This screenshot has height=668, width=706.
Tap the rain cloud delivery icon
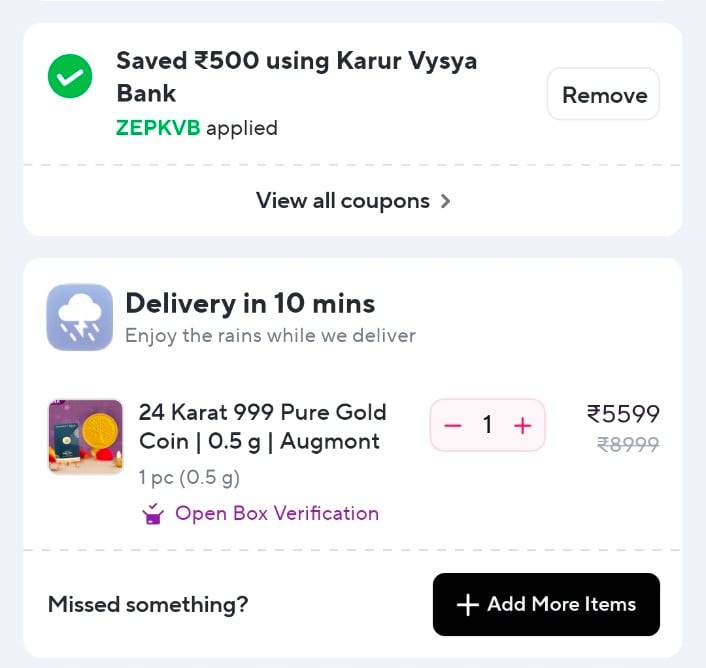tap(79, 317)
